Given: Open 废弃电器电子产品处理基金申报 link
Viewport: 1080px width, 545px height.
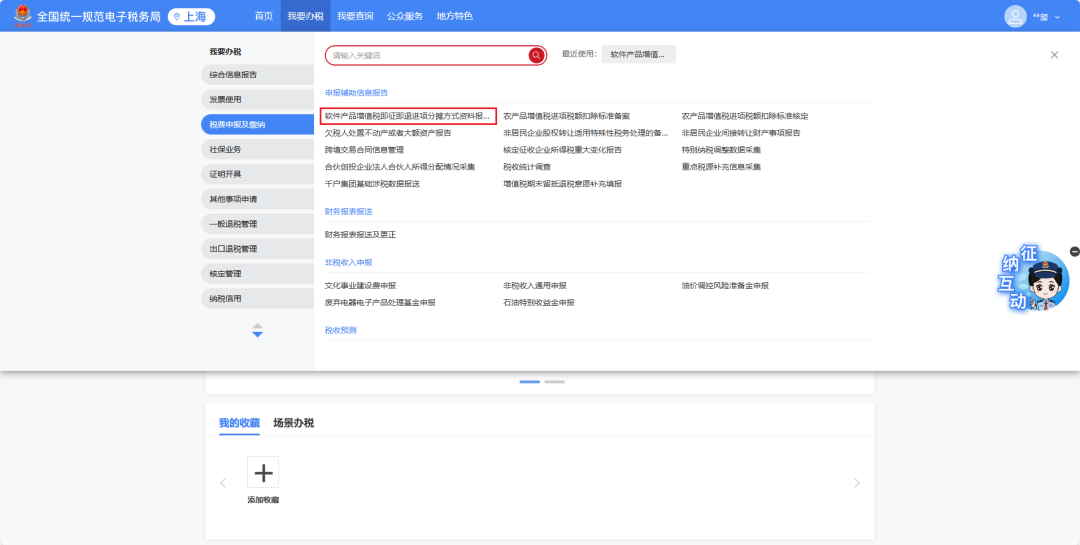Looking at the screenshot, I should [x=380, y=302].
